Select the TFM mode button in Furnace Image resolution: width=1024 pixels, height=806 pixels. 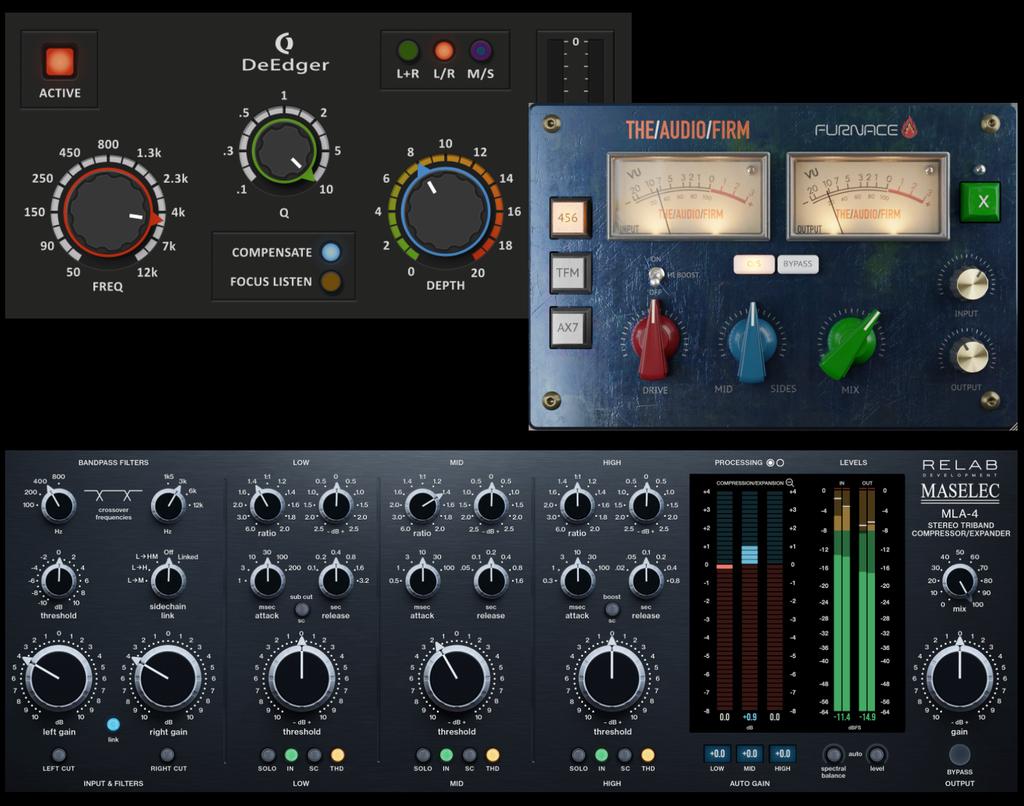pyautogui.click(x=568, y=272)
